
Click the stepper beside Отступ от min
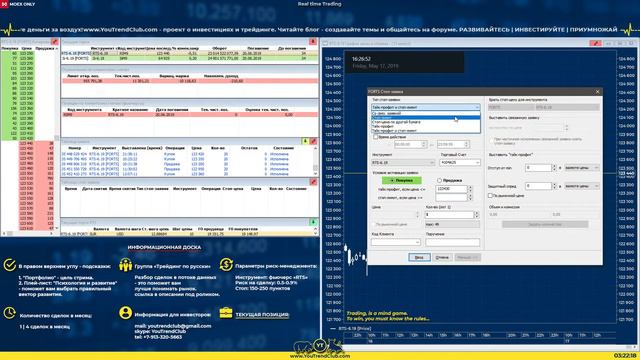pyautogui.click(x=554, y=168)
